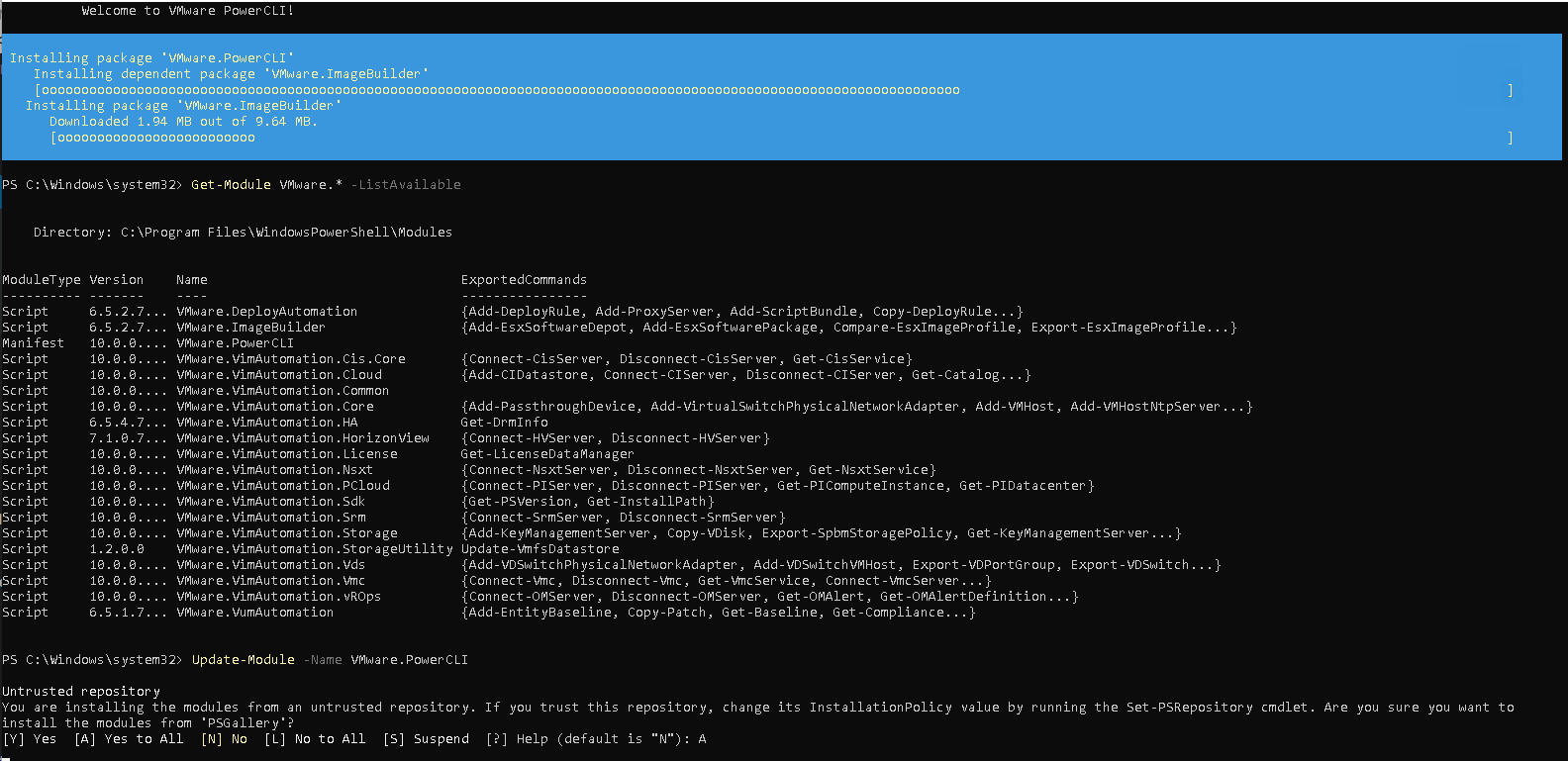Click the "[A] Yes to All" option
Image resolution: width=1568 pixels, height=761 pixels.
pos(129,739)
